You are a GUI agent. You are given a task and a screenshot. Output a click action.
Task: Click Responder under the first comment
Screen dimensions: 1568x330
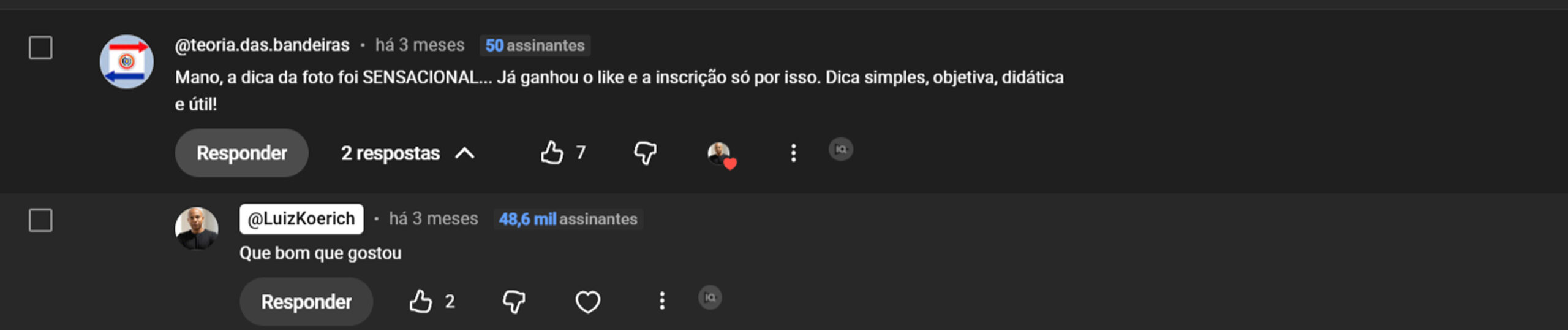tap(241, 153)
